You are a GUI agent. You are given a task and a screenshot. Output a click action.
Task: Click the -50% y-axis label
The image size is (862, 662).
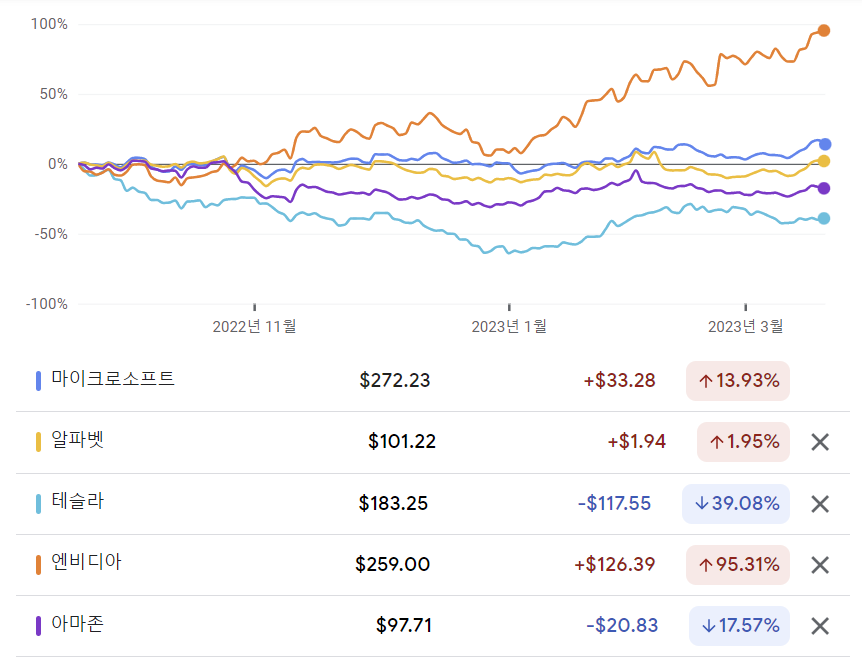pyautogui.click(x=51, y=234)
